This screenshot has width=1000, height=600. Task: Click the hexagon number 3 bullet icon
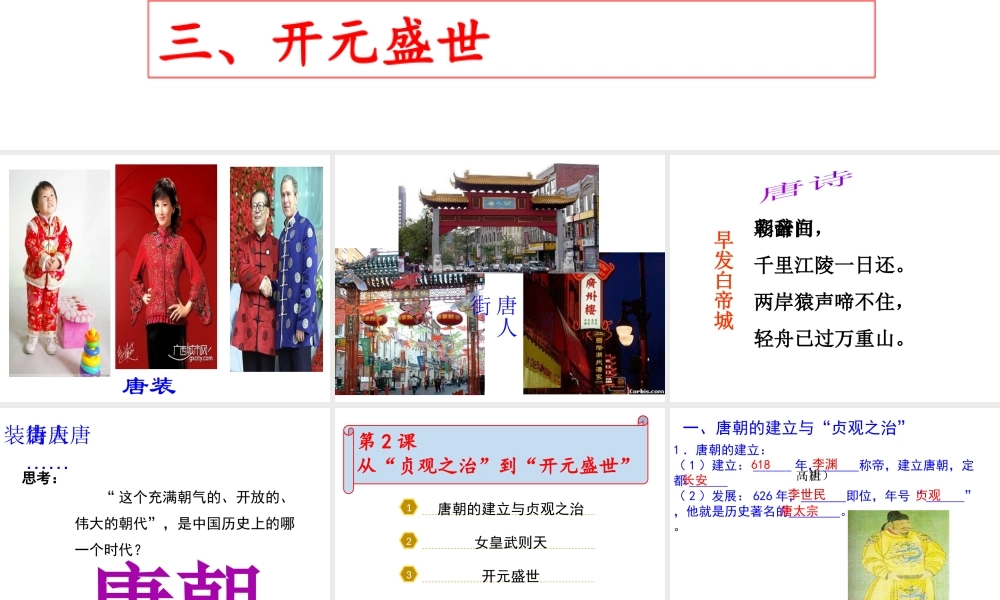pos(408,574)
